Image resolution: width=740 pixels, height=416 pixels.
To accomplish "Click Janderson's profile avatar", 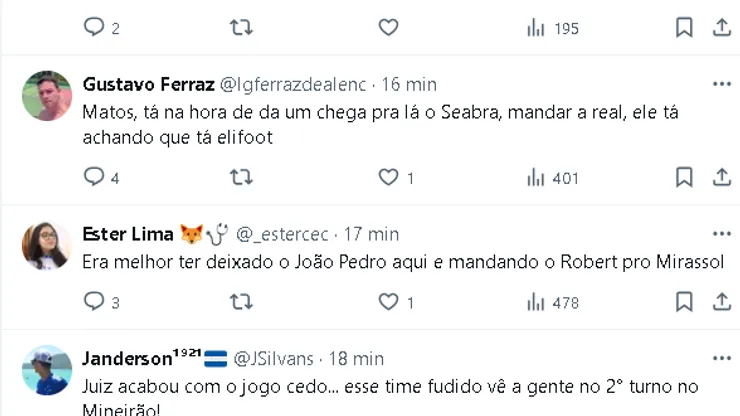I will pyautogui.click(x=46, y=370).
